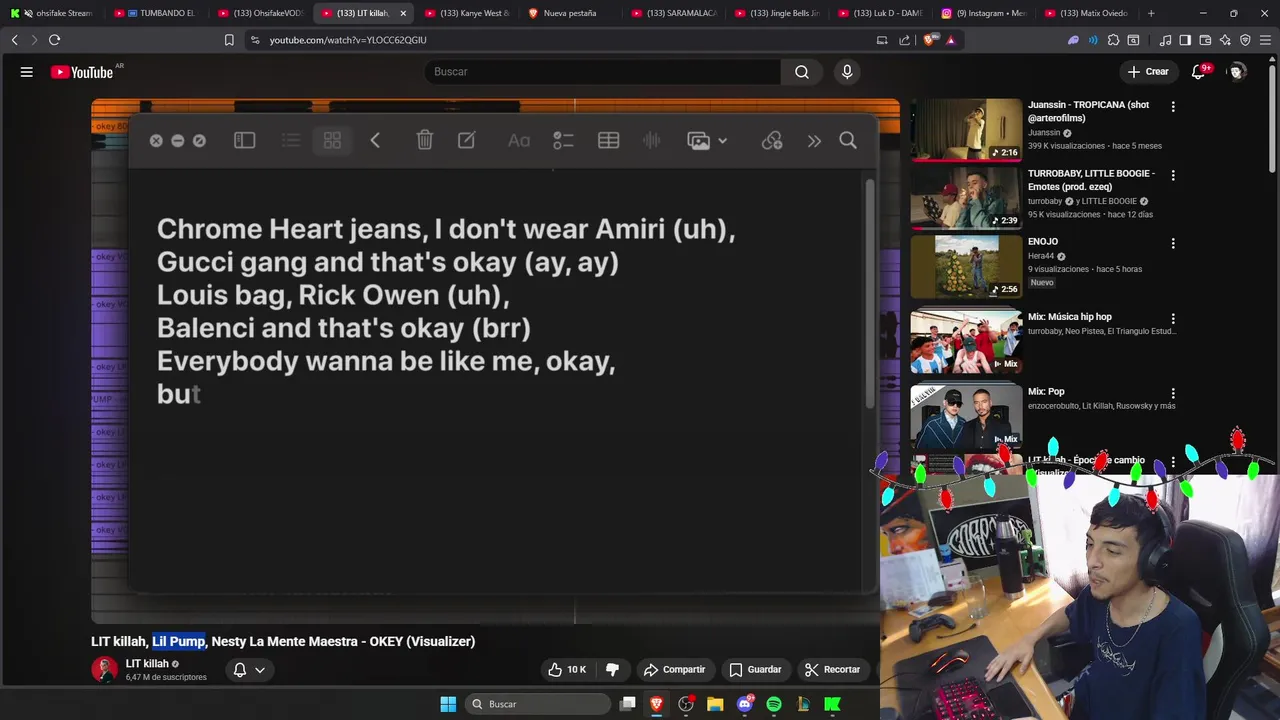The width and height of the screenshot is (1280, 720).
Task: Go back in browser history
Action: coord(14,40)
